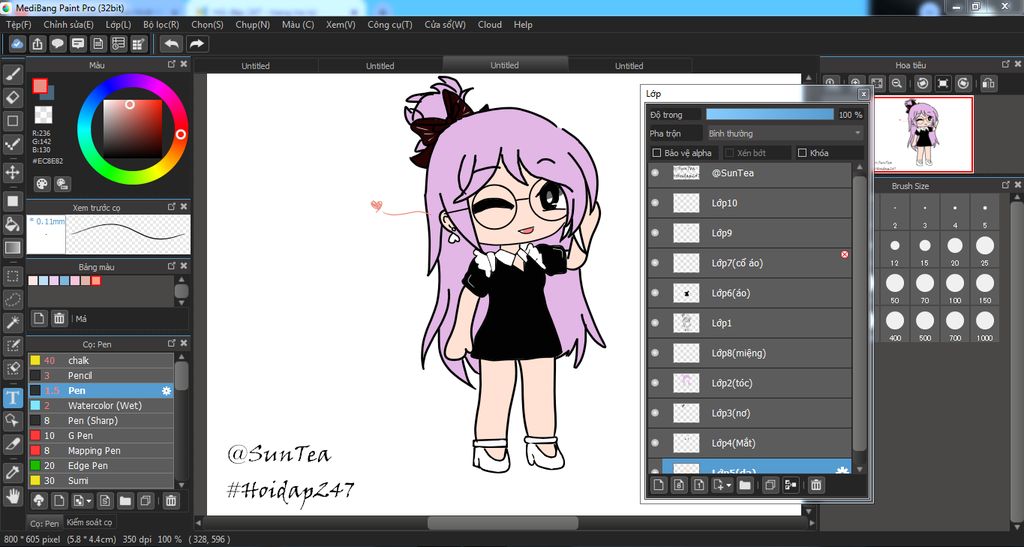Switch to the Kiểm soát cọ tab
The height and width of the screenshot is (547, 1024).
pos(90,522)
